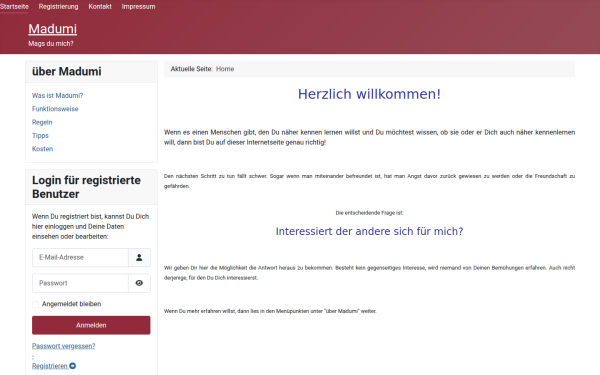
Task: Open the Regeln sidebar link
Action: (42, 122)
